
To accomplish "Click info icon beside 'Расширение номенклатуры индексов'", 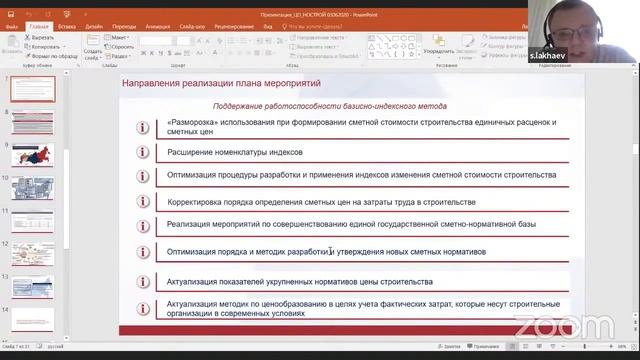I will click(143, 152).
